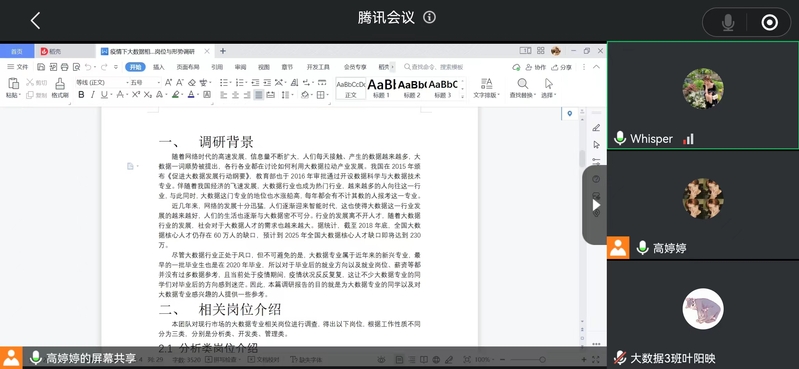Apply the 标题 2 style
This screenshot has width=799, height=369.
coord(412,88)
